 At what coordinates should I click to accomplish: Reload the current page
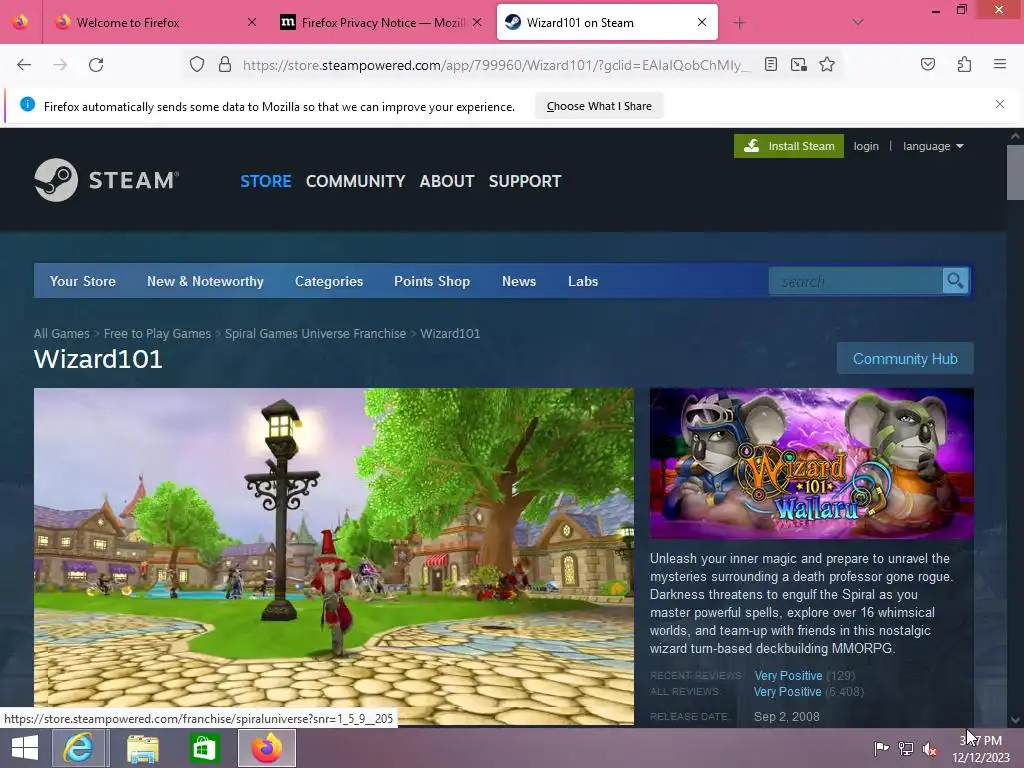(96, 65)
